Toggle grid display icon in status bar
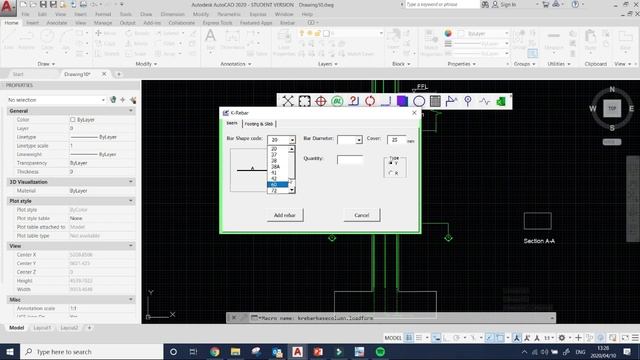This screenshot has width=640, height=360. 409,338
